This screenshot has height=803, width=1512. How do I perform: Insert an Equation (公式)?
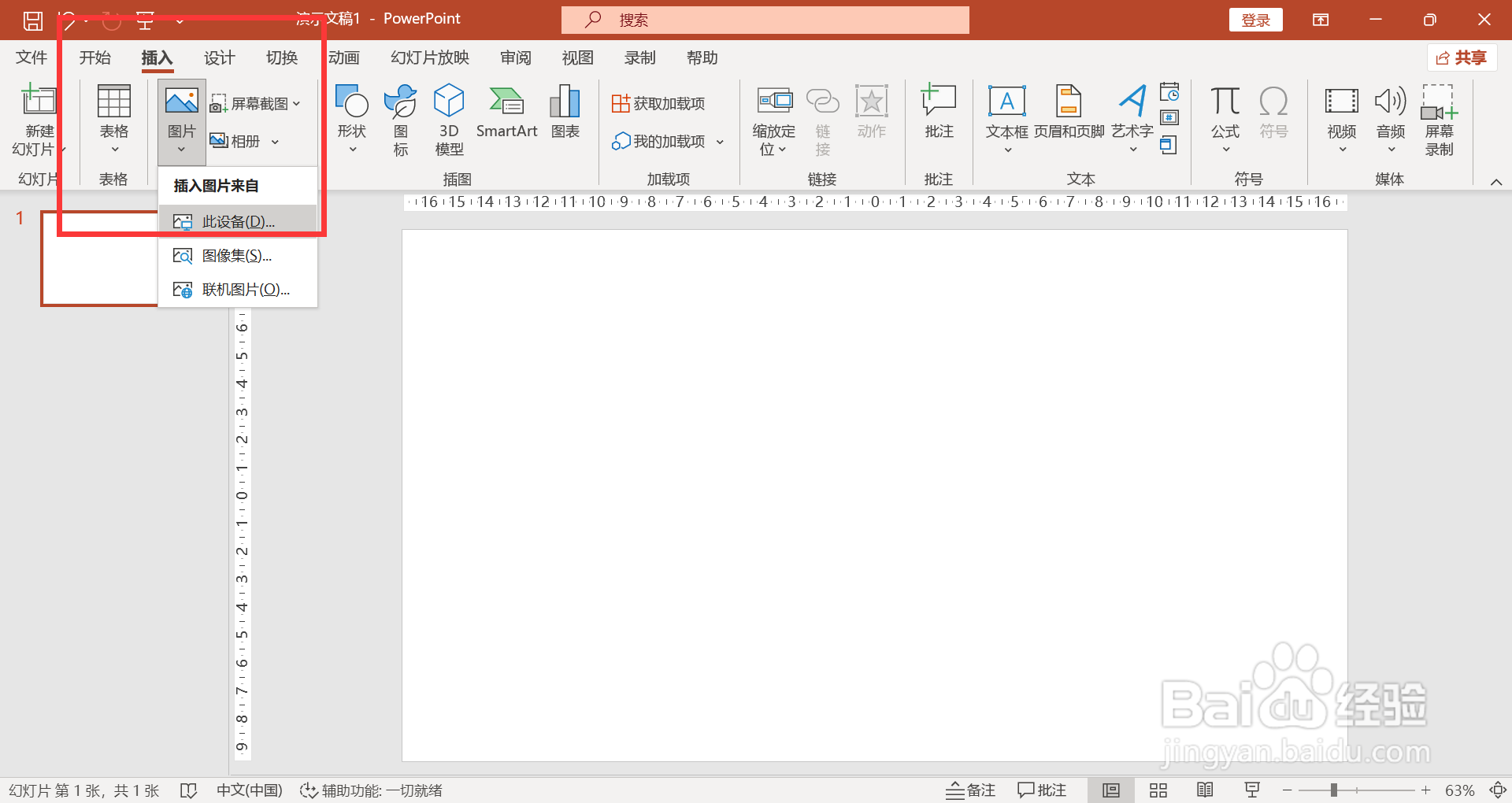(x=1225, y=120)
